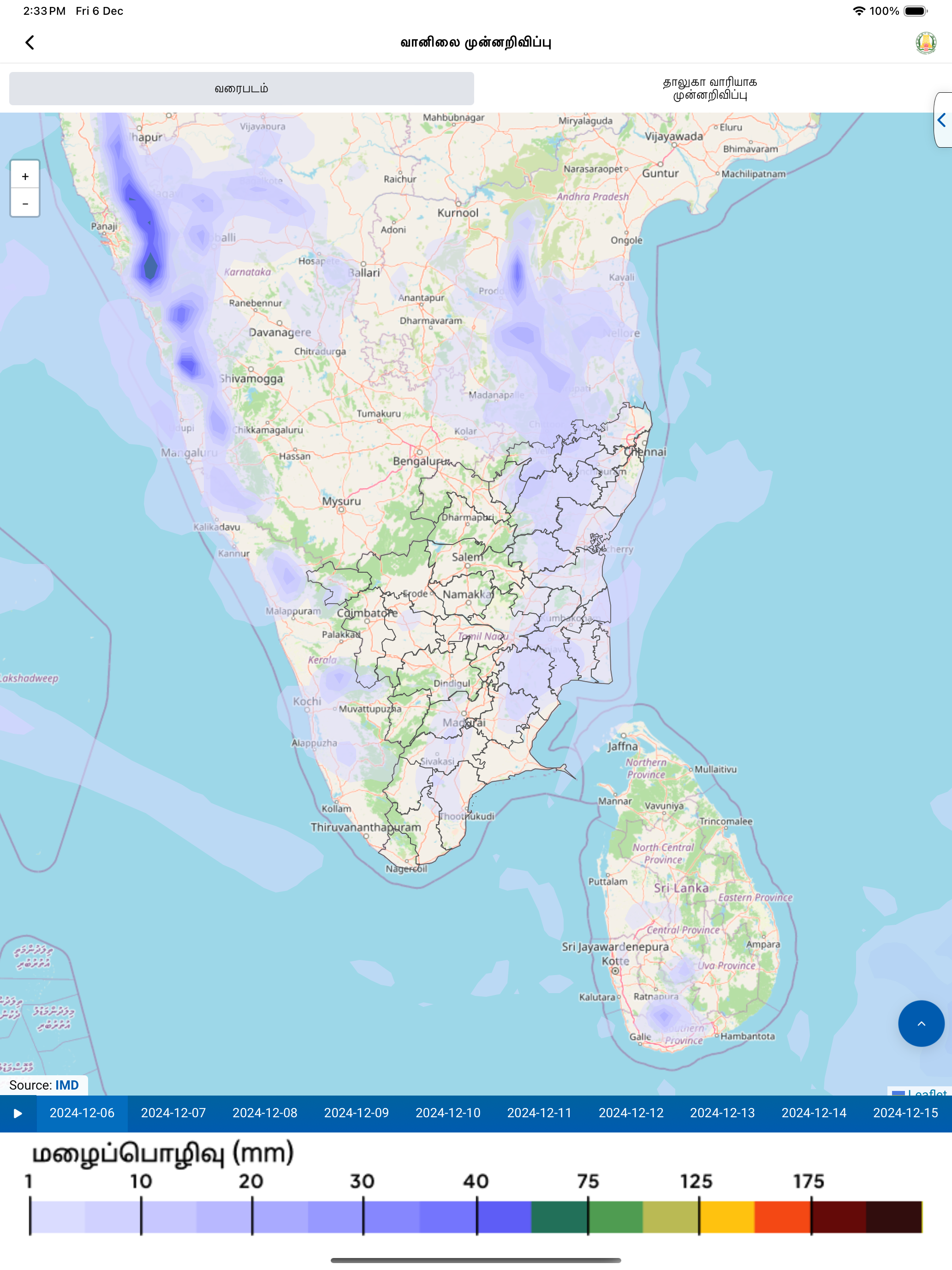Tap the blue scroll-up floating button
This screenshot has width=952, height=1270.
(x=921, y=1024)
